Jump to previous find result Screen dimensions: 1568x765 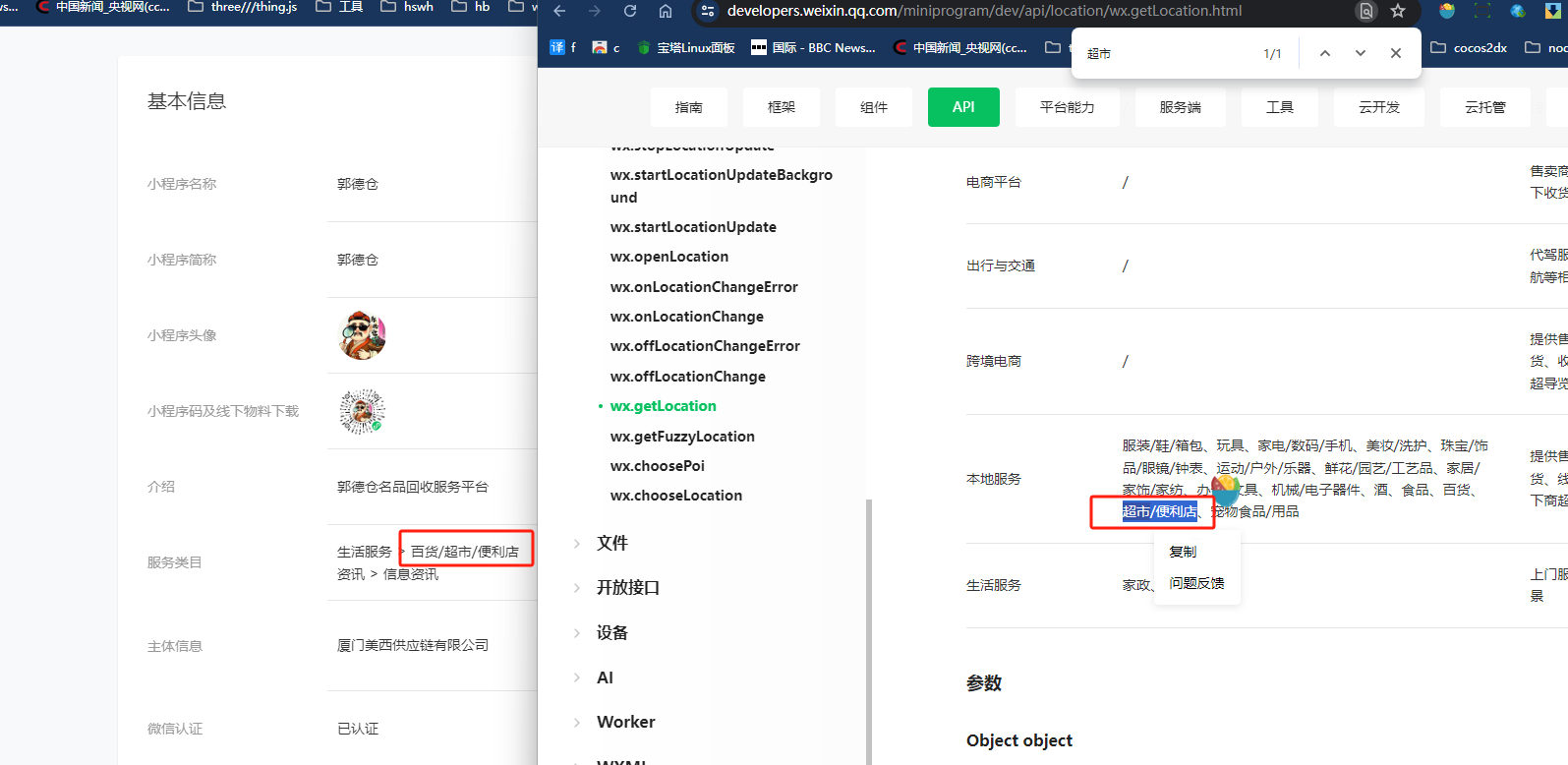click(1325, 53)
